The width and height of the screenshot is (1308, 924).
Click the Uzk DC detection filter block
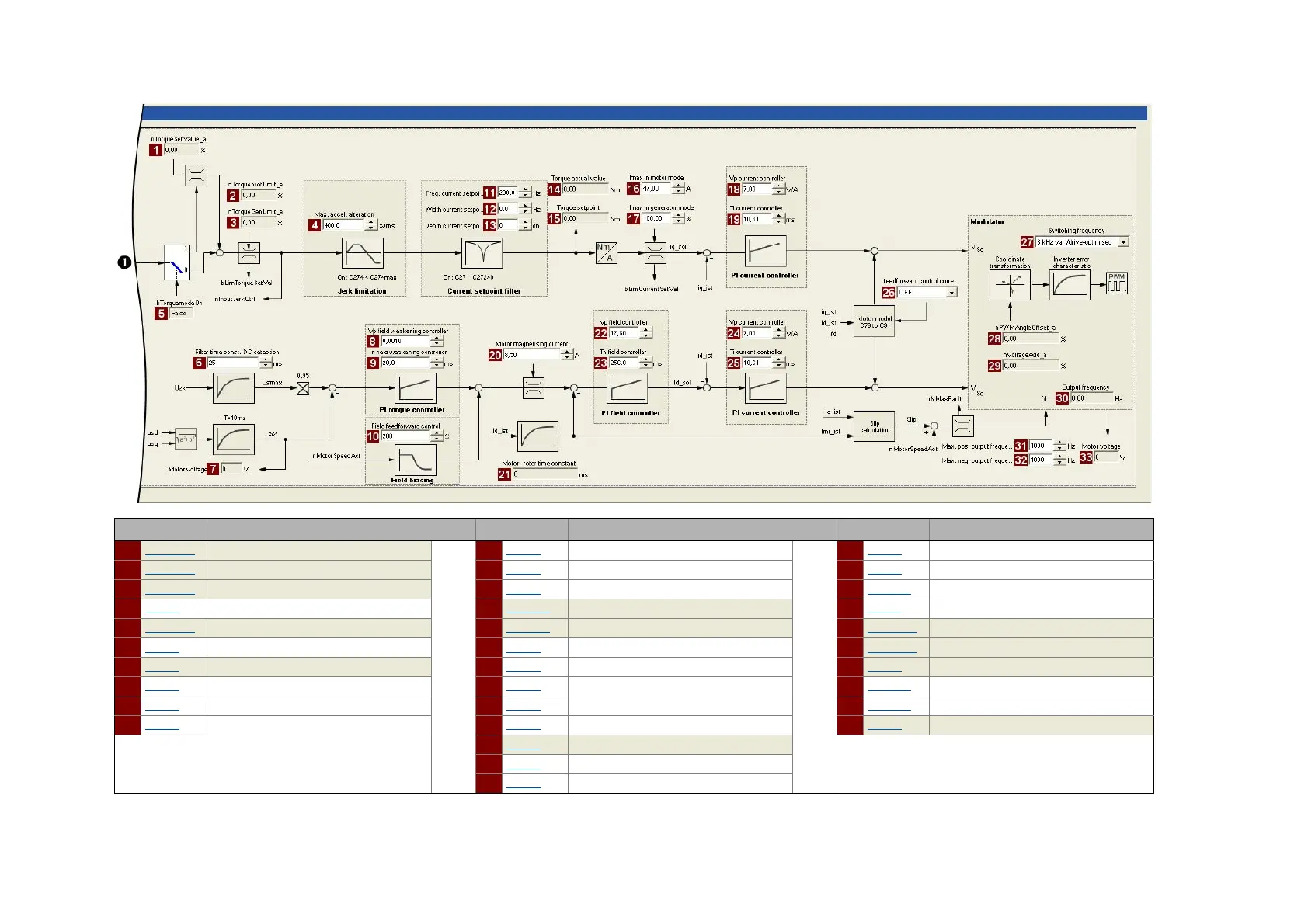(234, 387)
